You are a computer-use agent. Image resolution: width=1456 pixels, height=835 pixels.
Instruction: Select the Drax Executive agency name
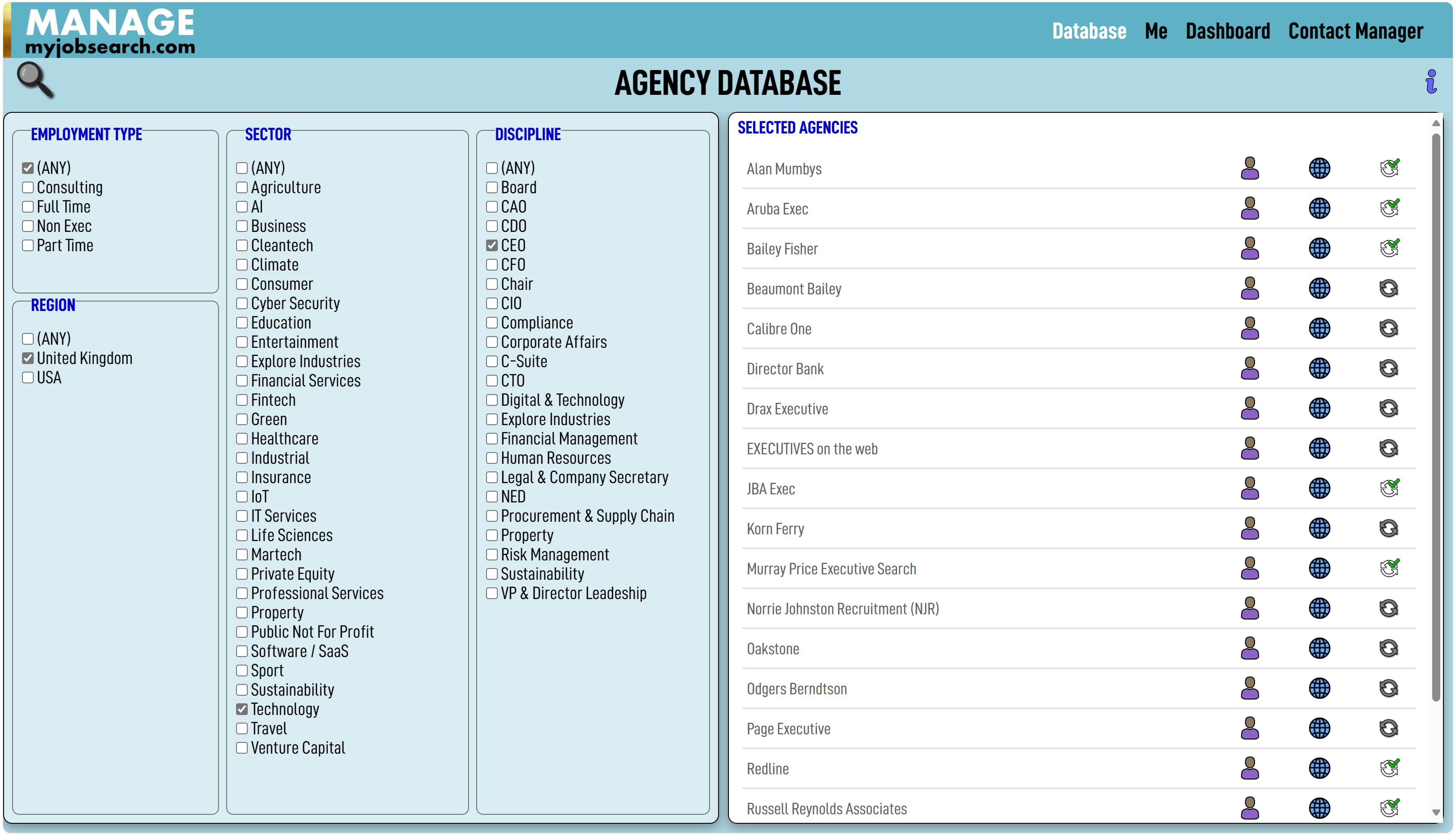point(787,409)
